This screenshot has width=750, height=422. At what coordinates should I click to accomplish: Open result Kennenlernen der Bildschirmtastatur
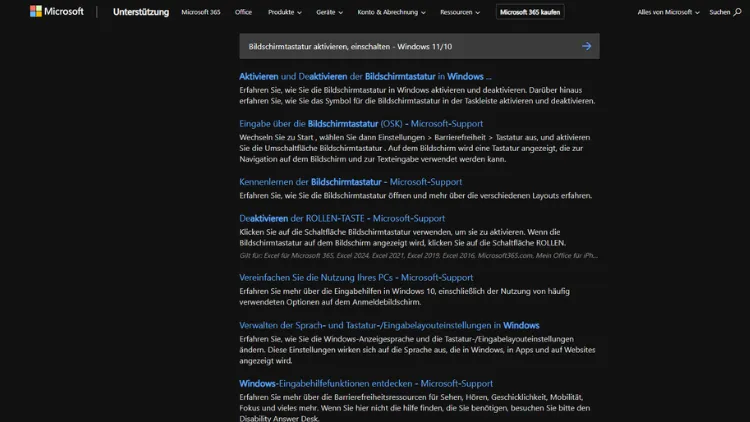[x=351, y=182]
